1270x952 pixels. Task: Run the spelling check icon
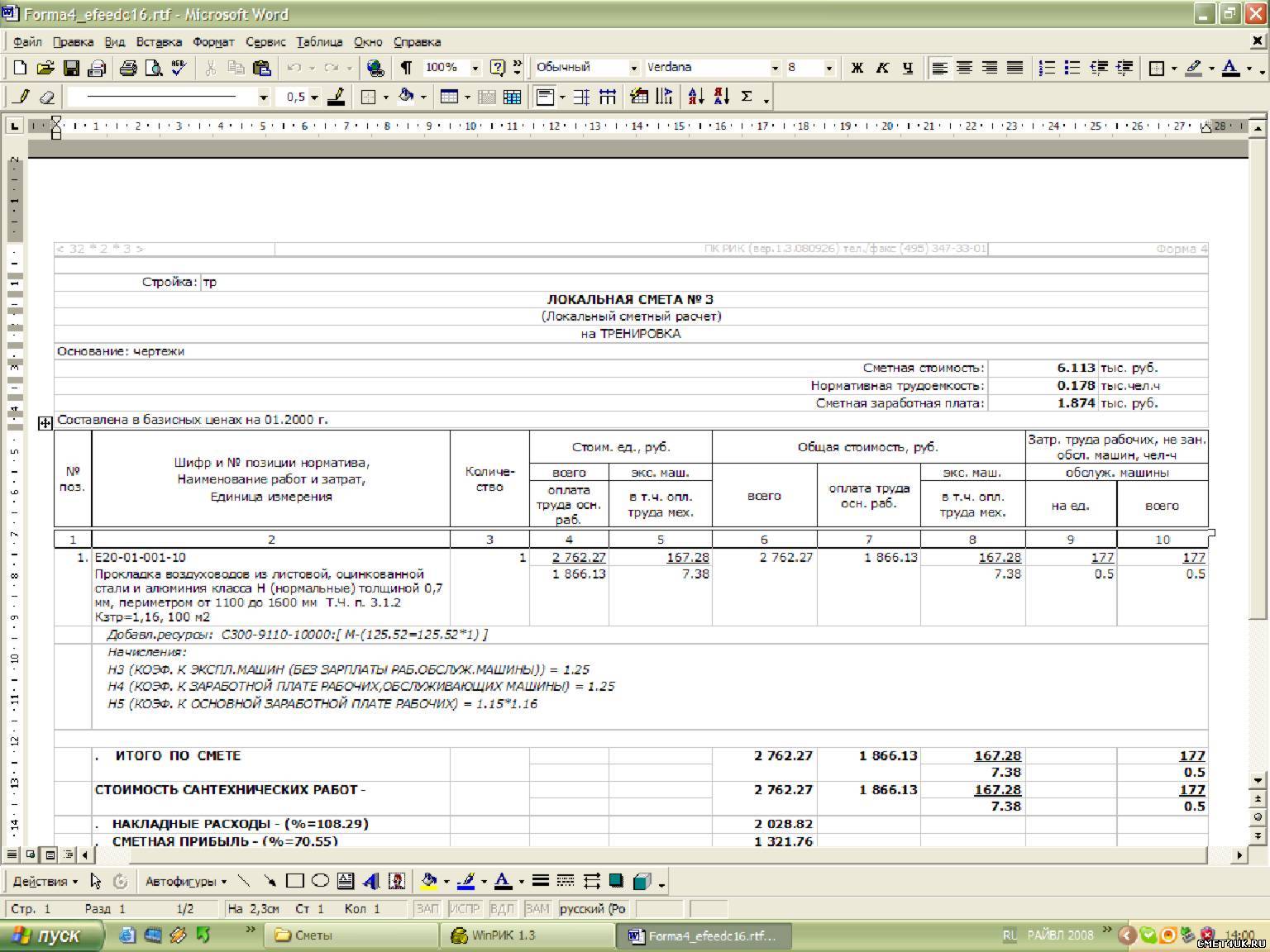(179, 69)
